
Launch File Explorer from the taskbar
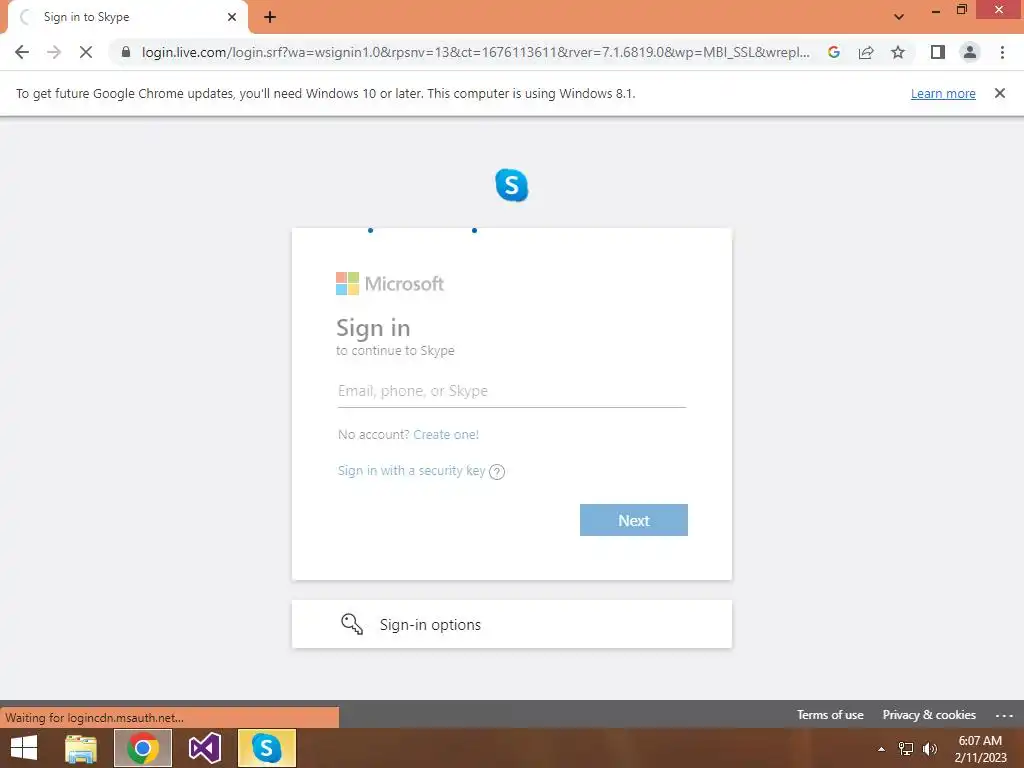[81, 748]
